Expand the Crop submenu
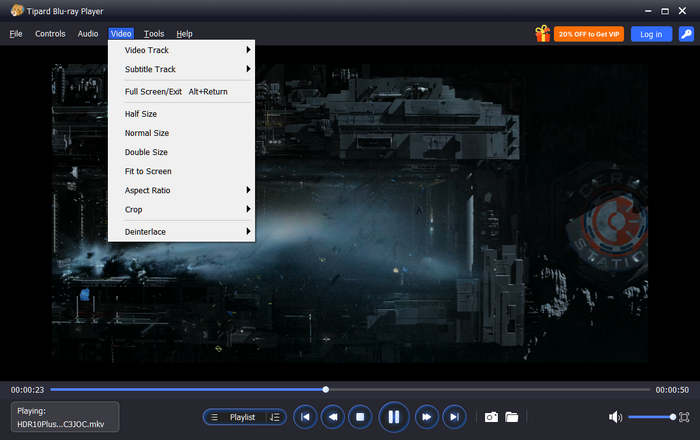The image size is (700, 440). tap(182, 210)
